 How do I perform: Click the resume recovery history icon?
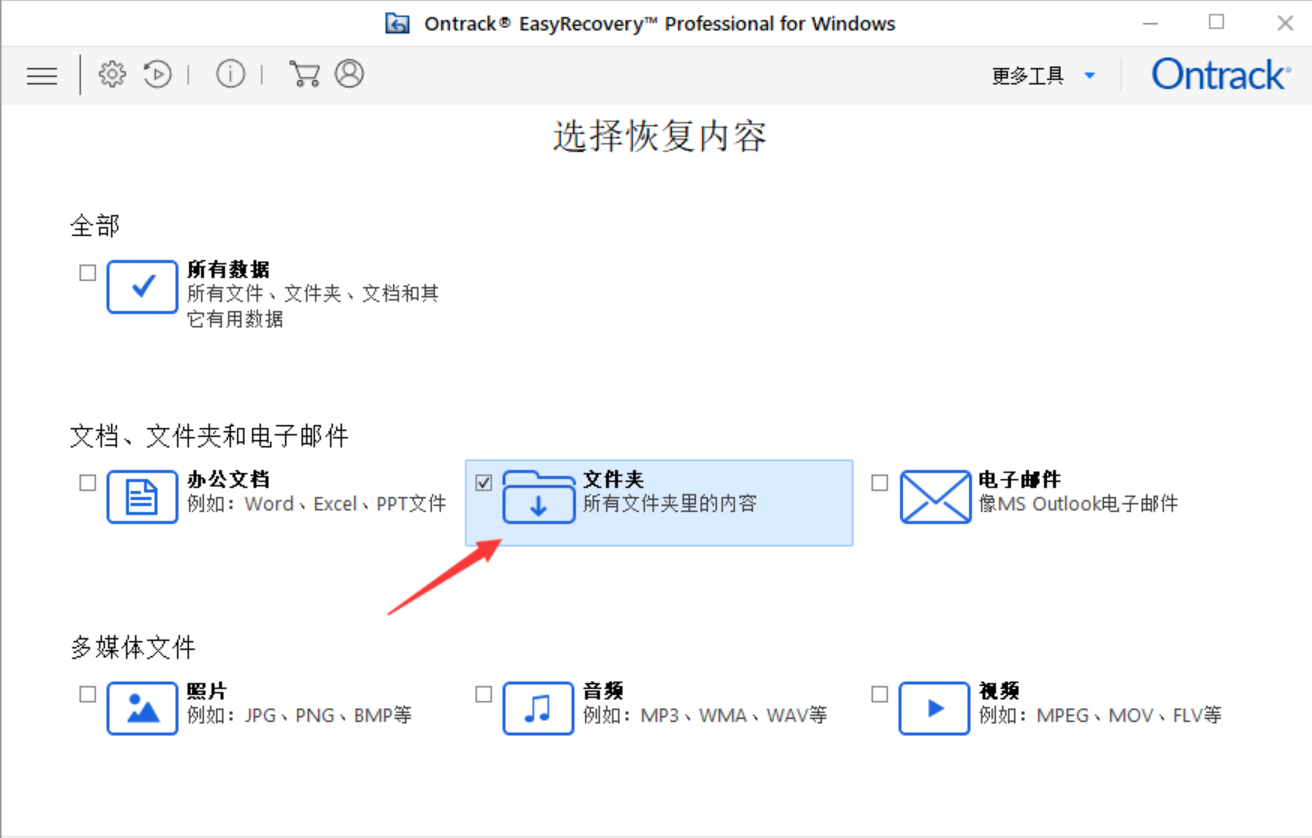(x=158, y=74)
